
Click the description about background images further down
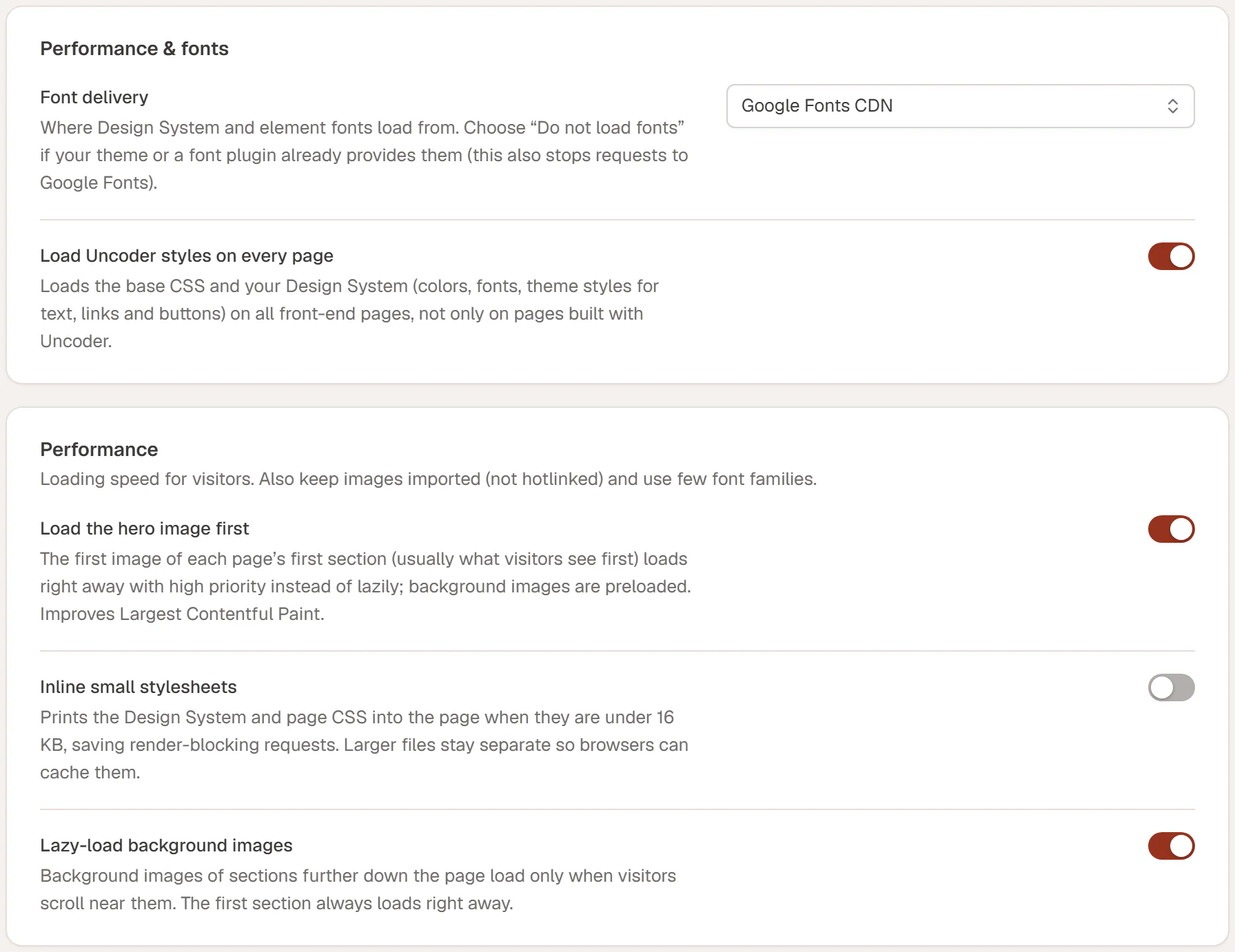[358, 889]
